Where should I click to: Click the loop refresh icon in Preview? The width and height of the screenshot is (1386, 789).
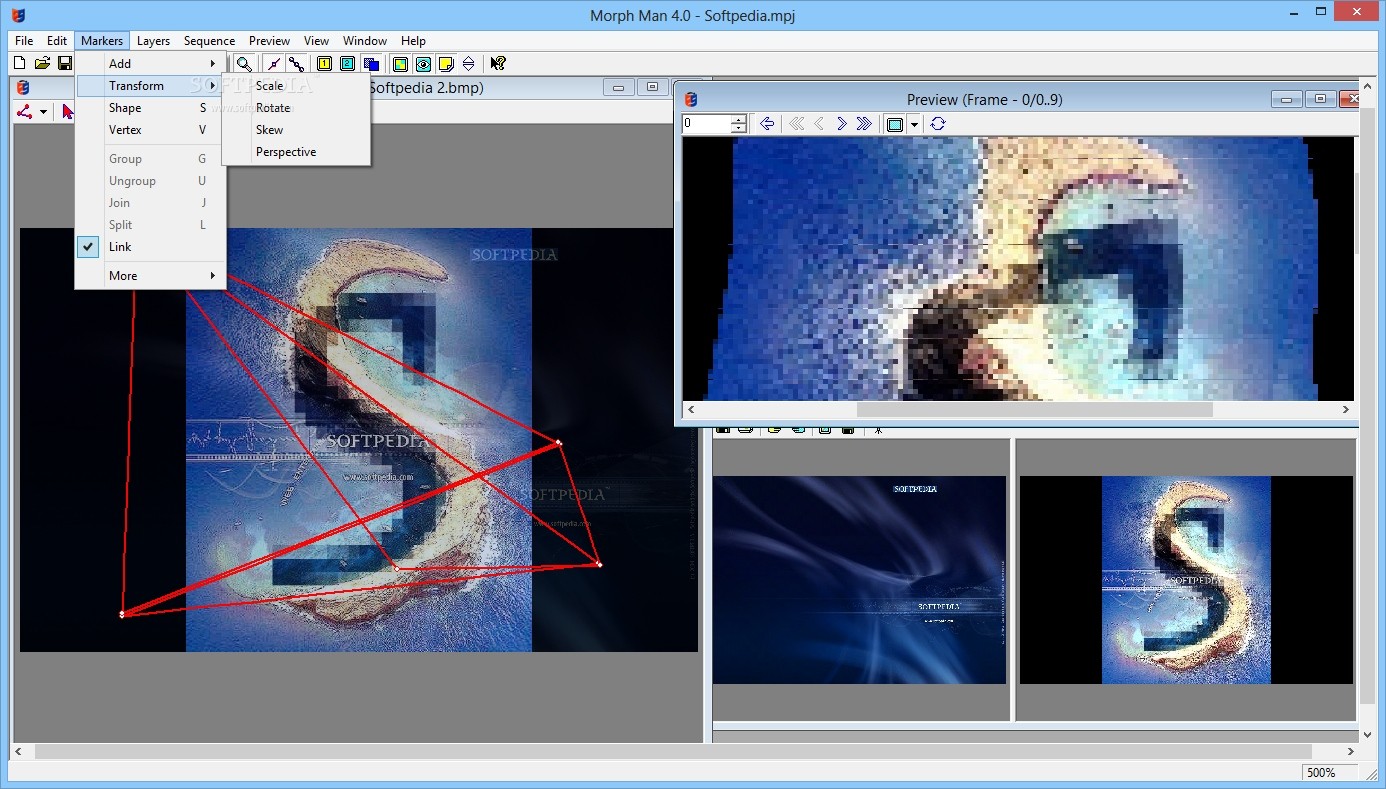tap(937, 124)
